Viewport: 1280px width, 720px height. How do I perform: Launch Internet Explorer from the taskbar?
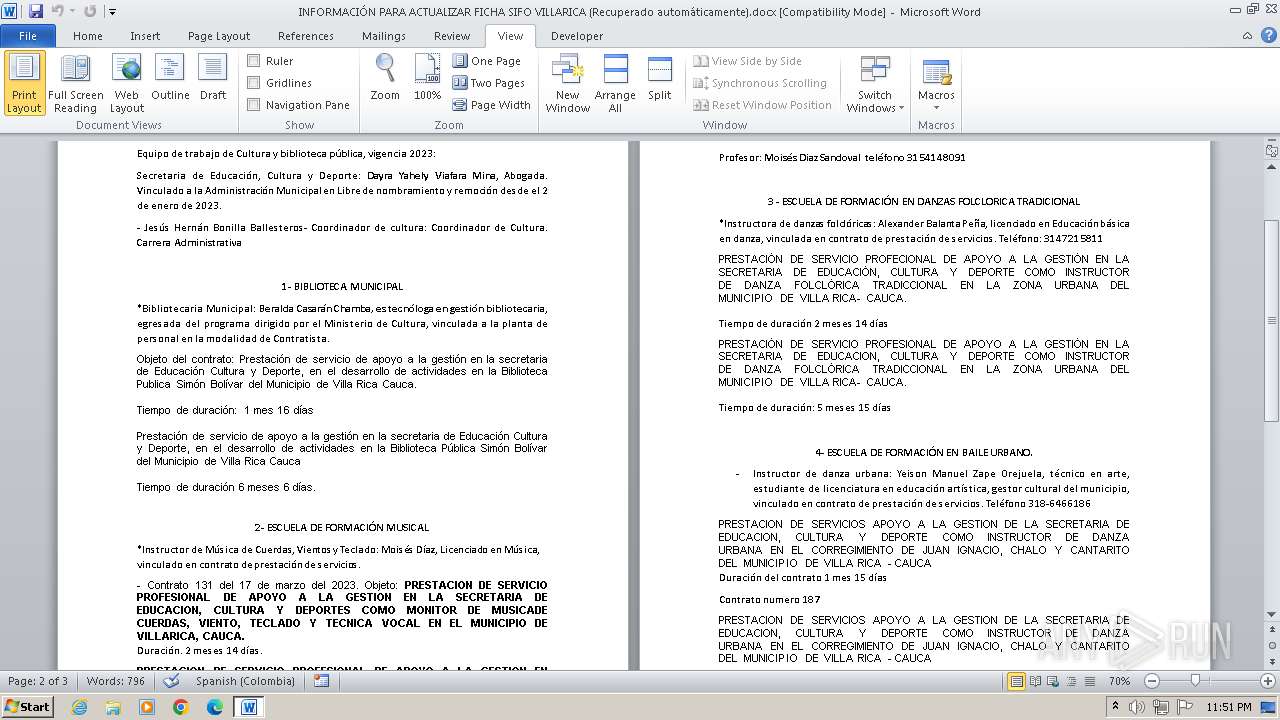pos(79,707)
